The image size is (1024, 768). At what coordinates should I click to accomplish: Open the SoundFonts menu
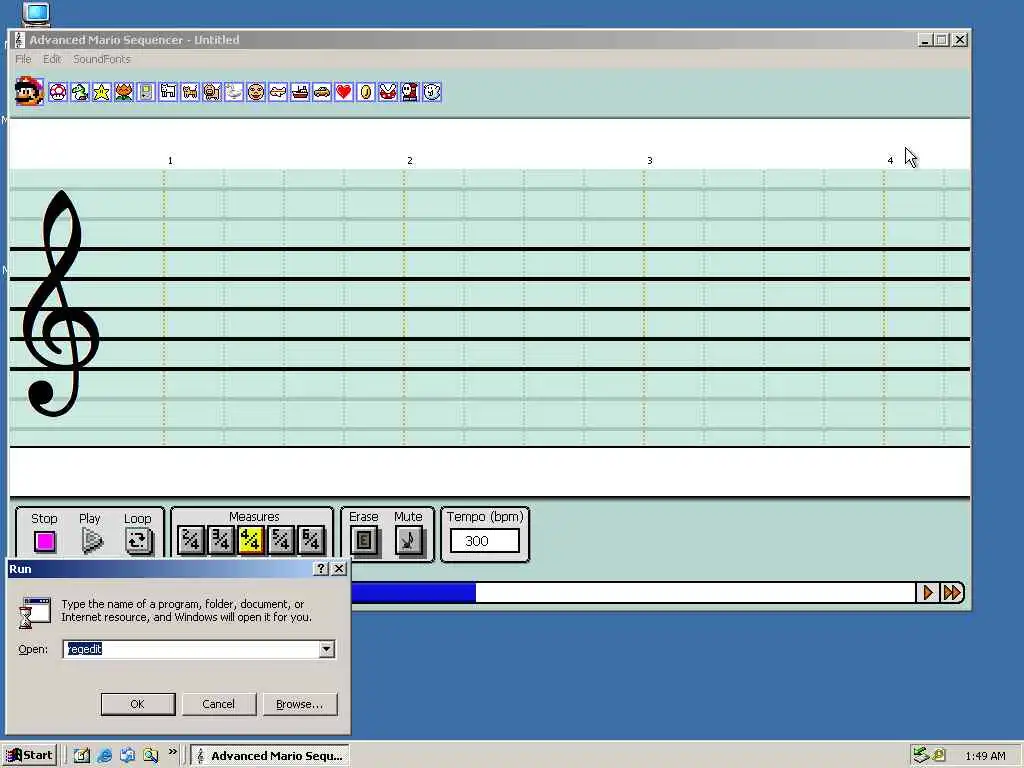pyautogui.click(x=102, y=59)
